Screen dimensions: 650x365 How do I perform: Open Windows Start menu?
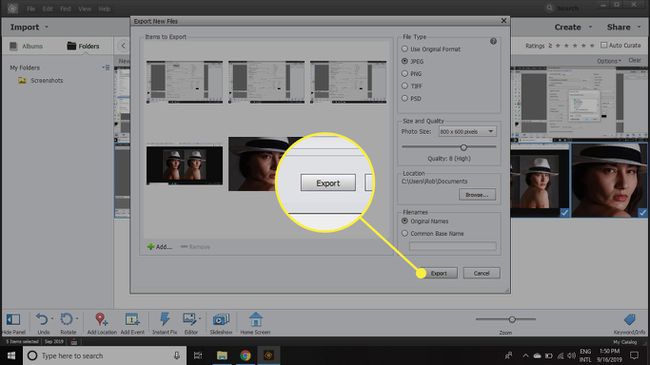click(11, 355)
